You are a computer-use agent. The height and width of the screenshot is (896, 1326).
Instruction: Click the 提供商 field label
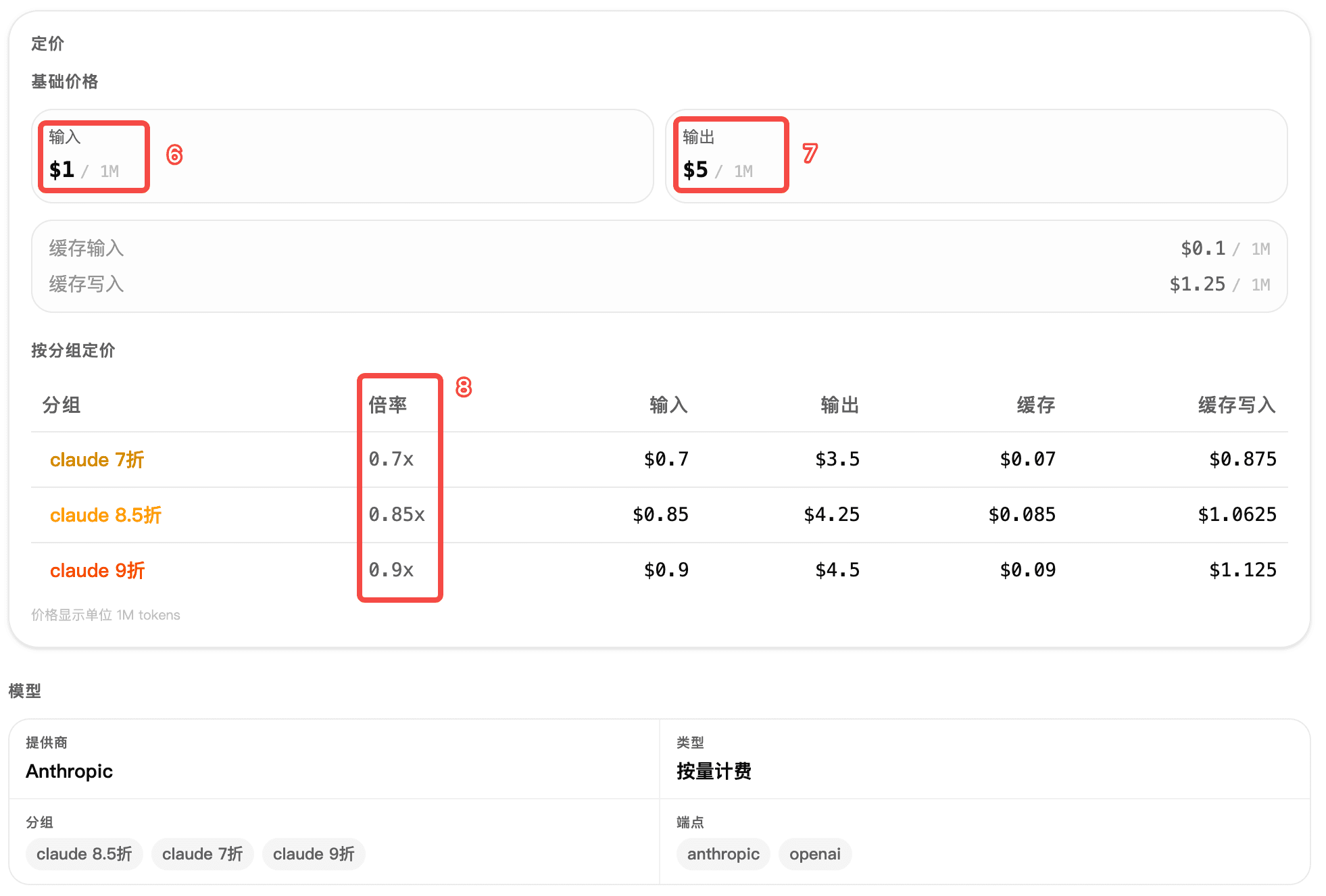47,743
